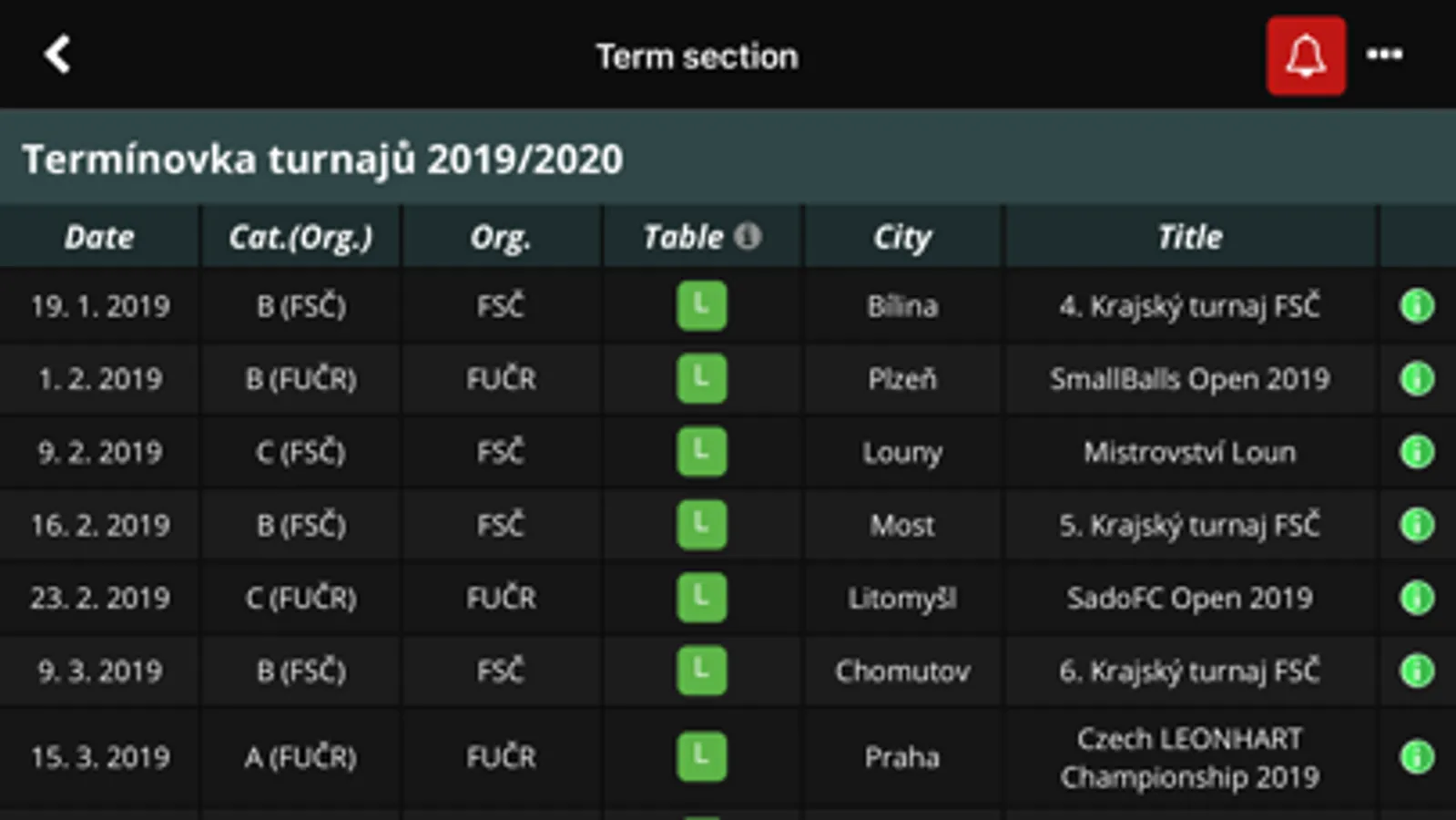This screenshot has height=820, width=1456.
Task: Select the L table badge in Plzeň row
Action: [701, 378]
